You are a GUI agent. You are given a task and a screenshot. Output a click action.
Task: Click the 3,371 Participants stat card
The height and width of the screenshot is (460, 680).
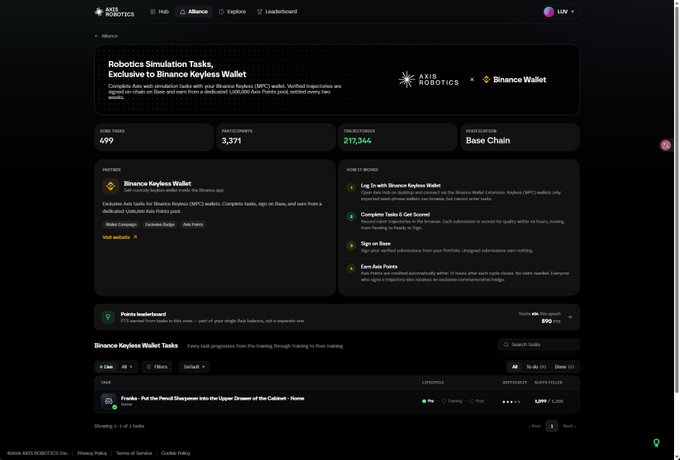click(276, 137)
